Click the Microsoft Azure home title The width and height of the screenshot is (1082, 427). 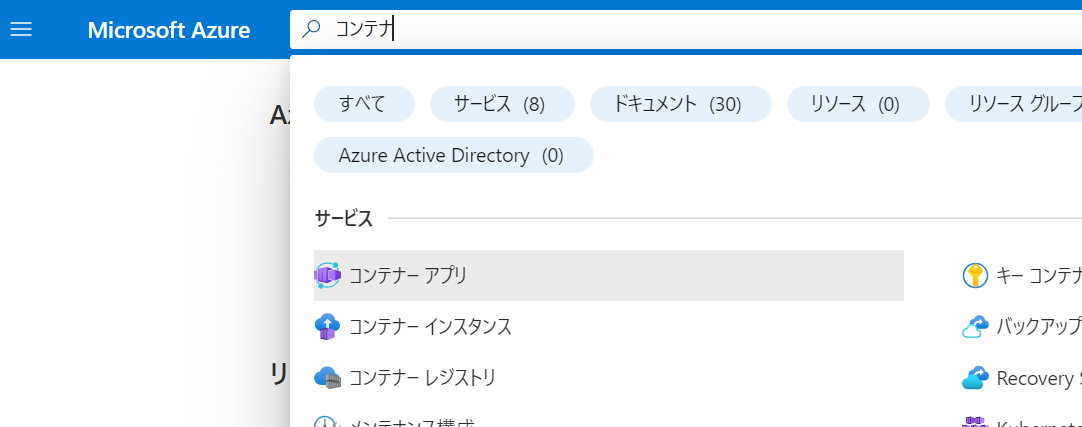(x=168, y=30)
